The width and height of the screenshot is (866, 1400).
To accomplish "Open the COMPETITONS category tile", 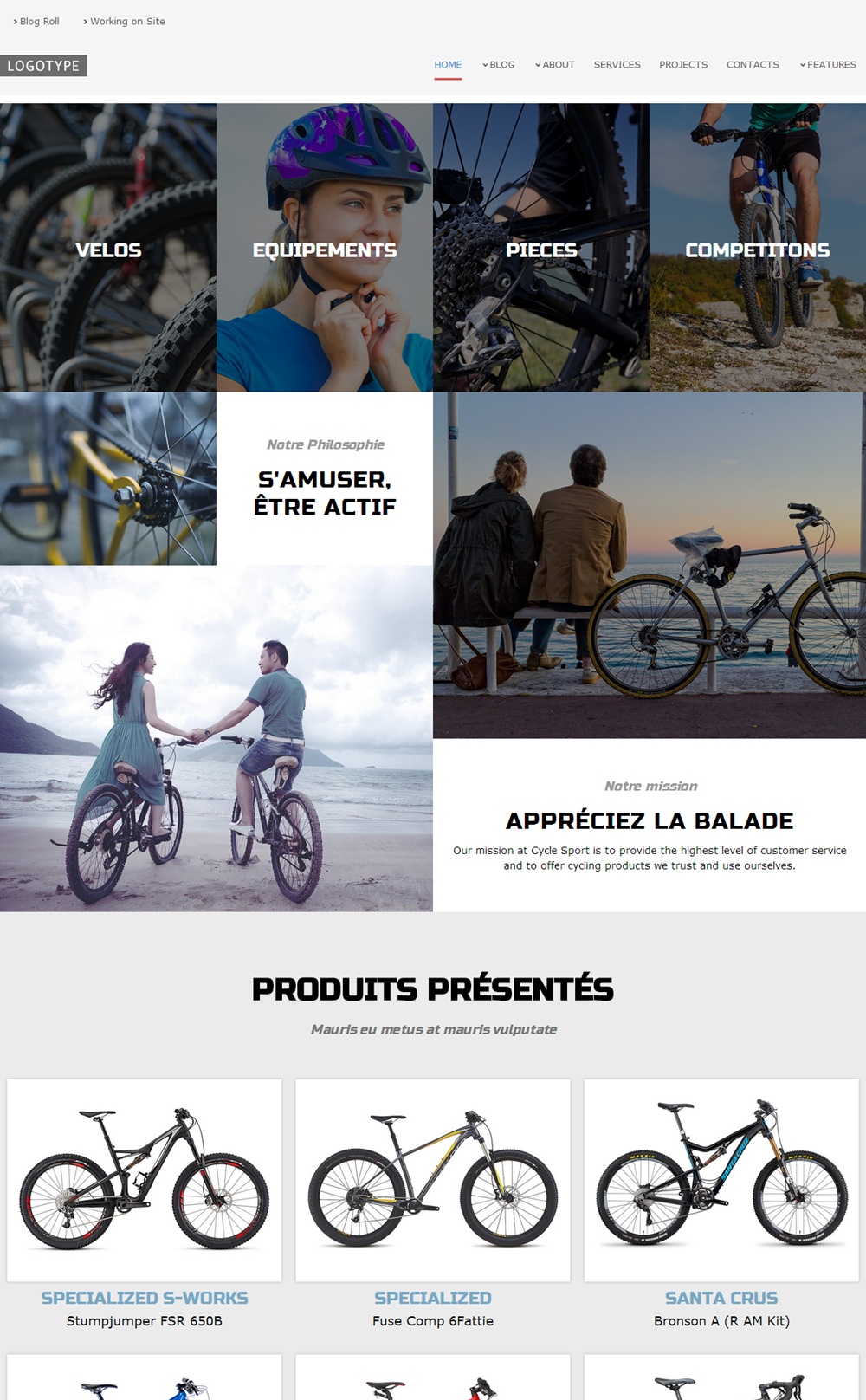I will tap(758, 248).
